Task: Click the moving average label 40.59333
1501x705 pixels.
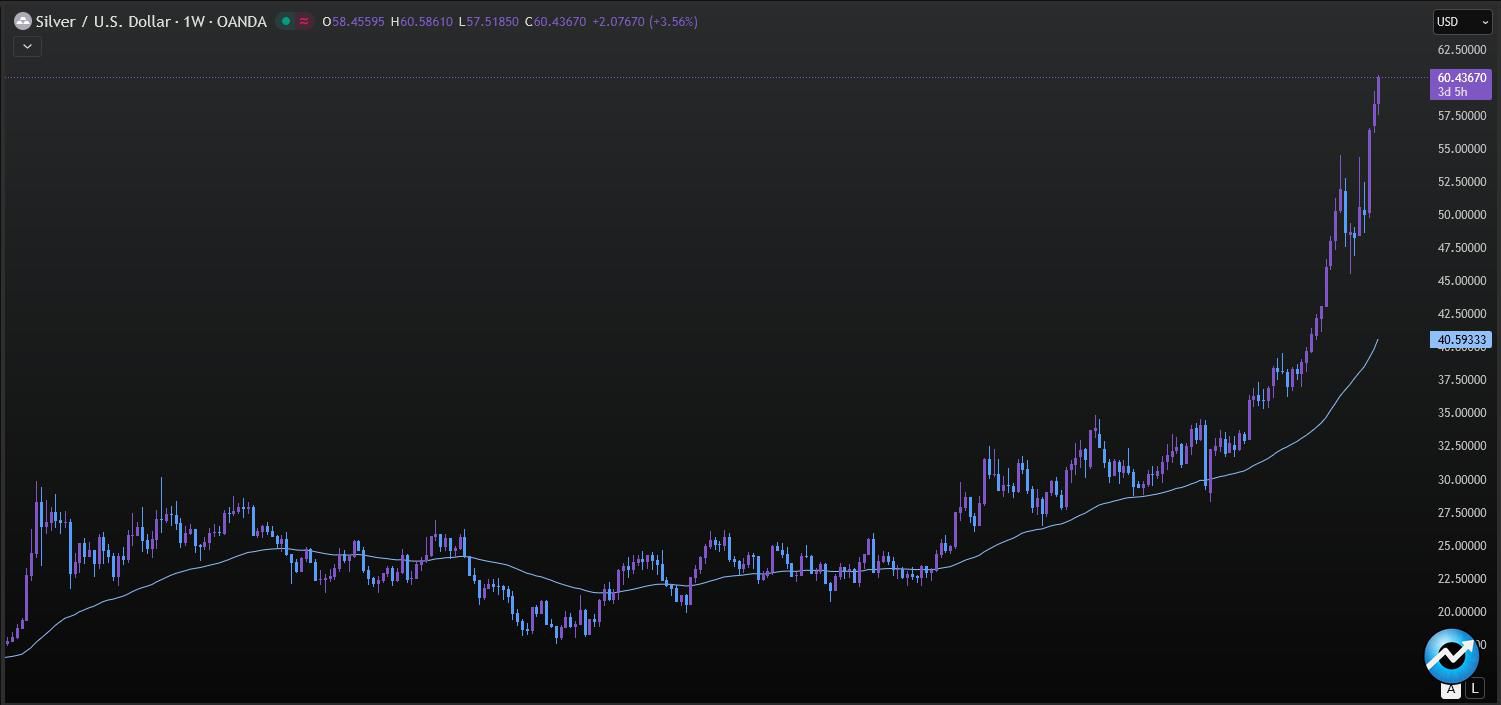Action: point(1461,340)
